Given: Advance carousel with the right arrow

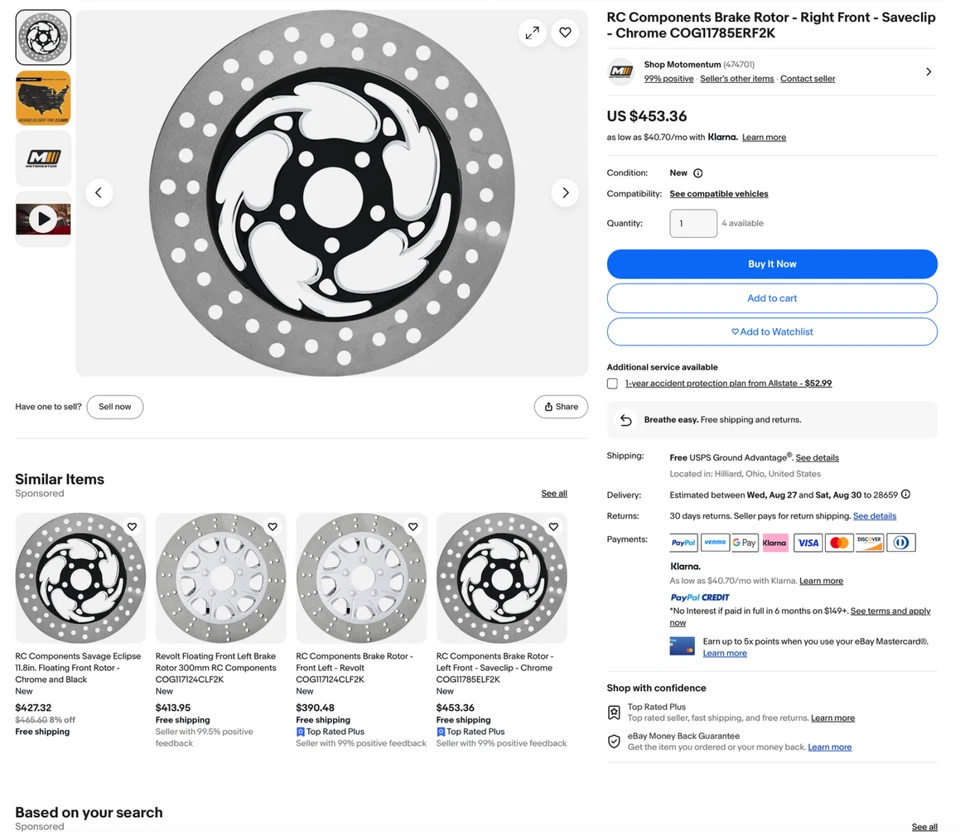Looking at the screenshot, I should click(x=566, y=192).
